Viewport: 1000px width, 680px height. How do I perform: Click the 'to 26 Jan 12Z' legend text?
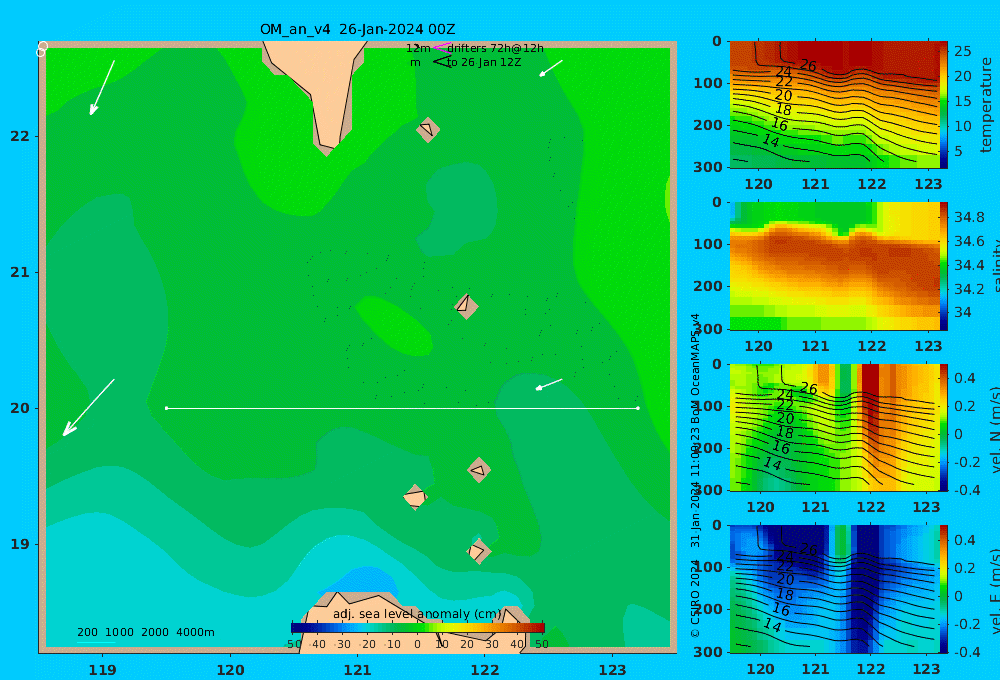(x=484, y=63)
